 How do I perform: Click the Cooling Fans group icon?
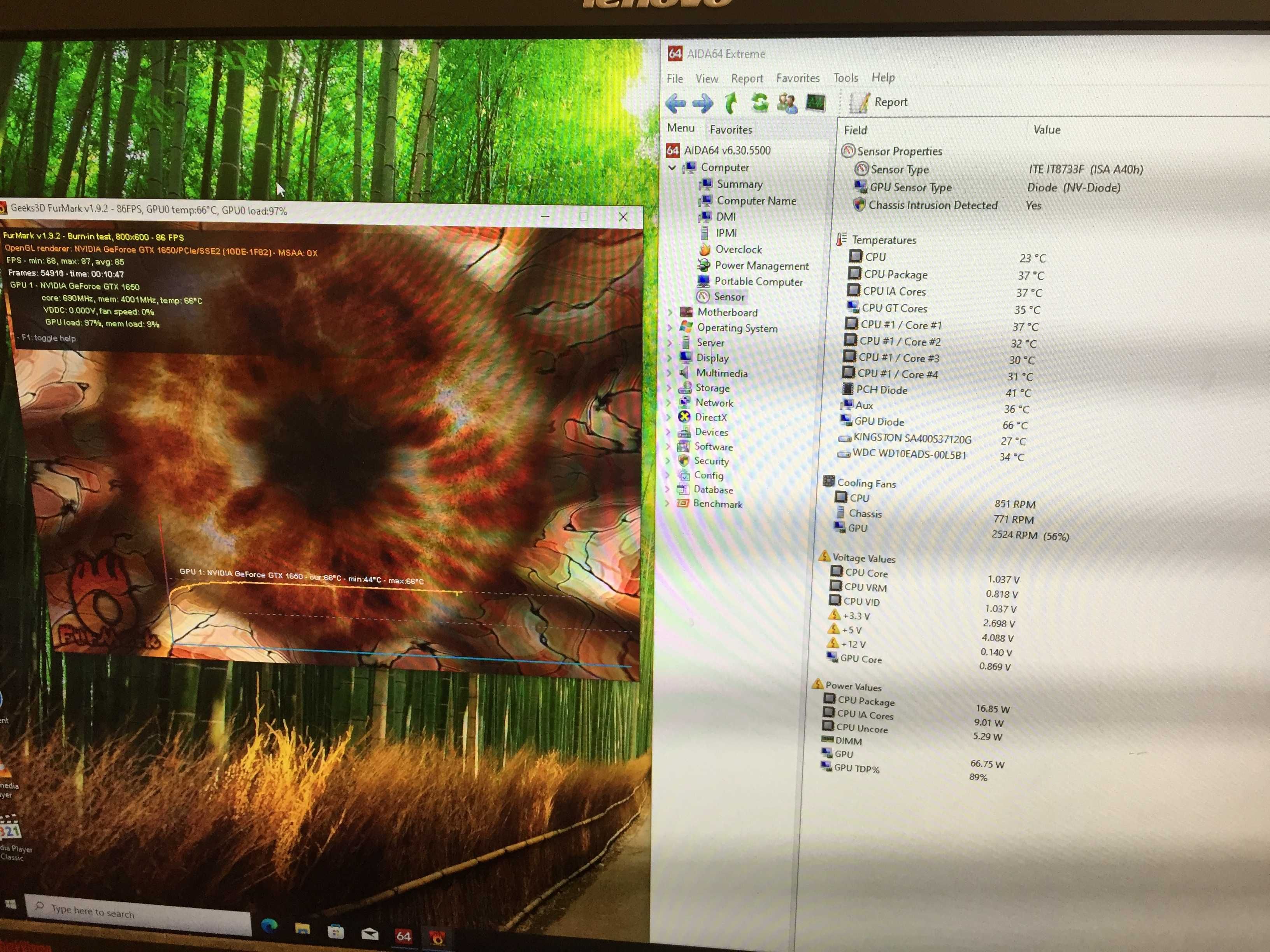(828, 481)
